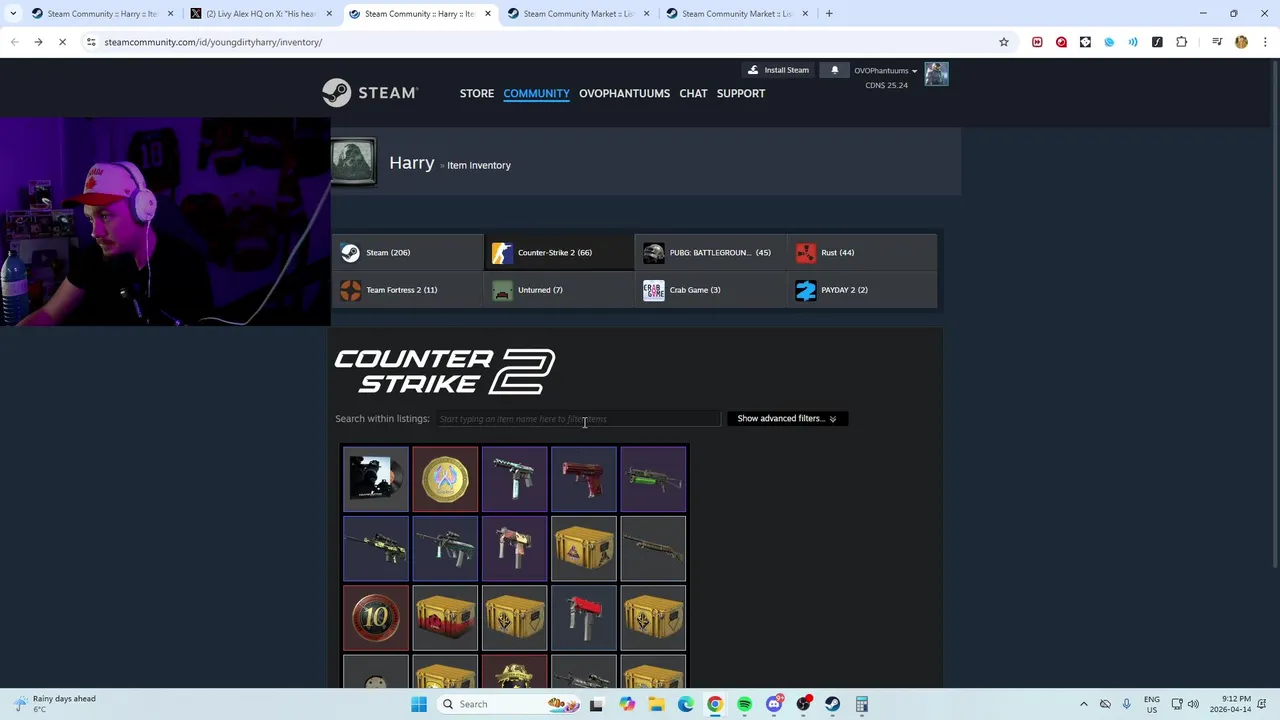Click the browser address bar URL
The height and width of the screenshot is (720, 1280).
[213, 42]
